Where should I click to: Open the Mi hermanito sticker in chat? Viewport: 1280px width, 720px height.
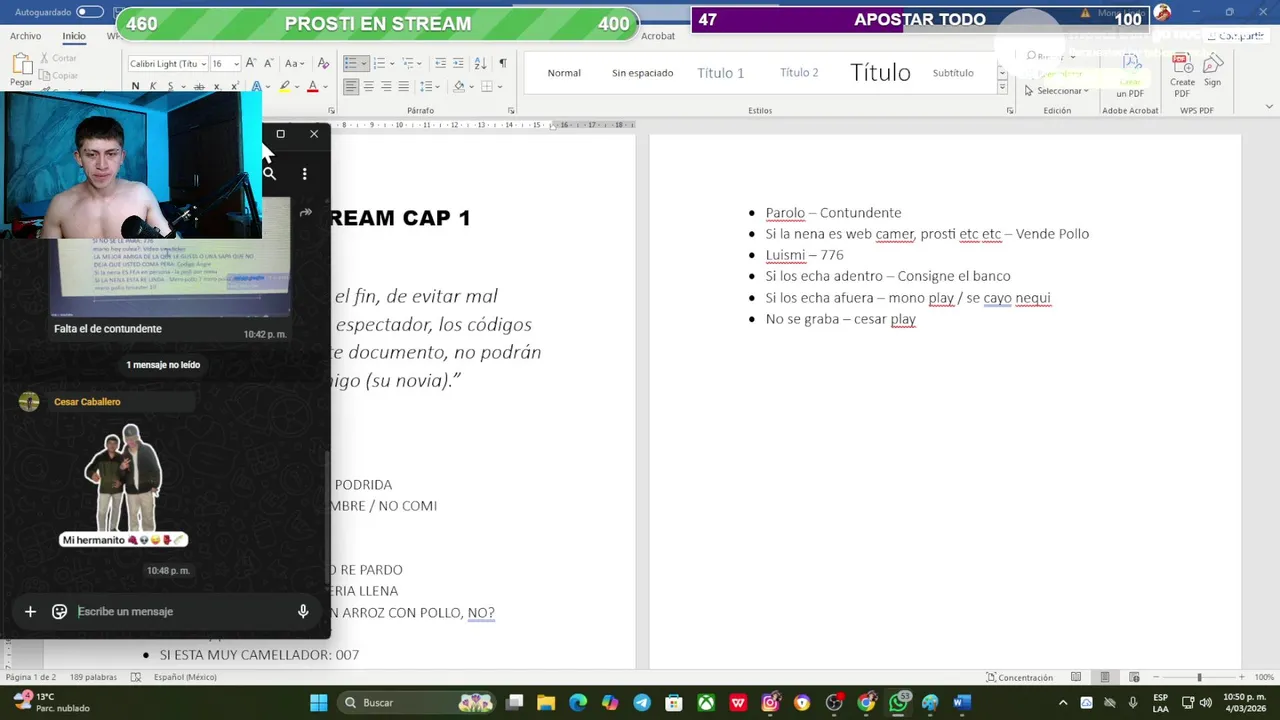(124, 485)
